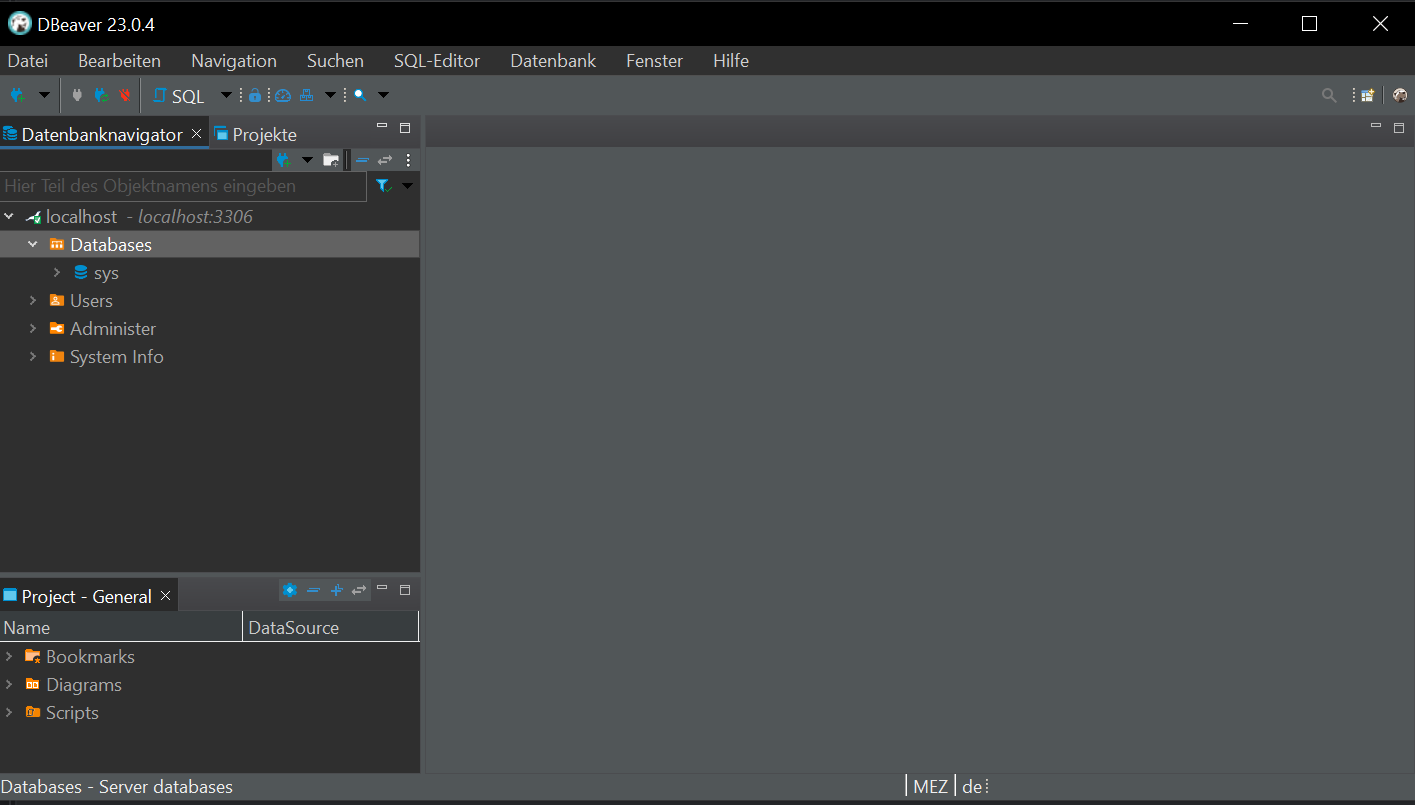Click the Open Perspective icon at top right

click(x=1367, y=96)
